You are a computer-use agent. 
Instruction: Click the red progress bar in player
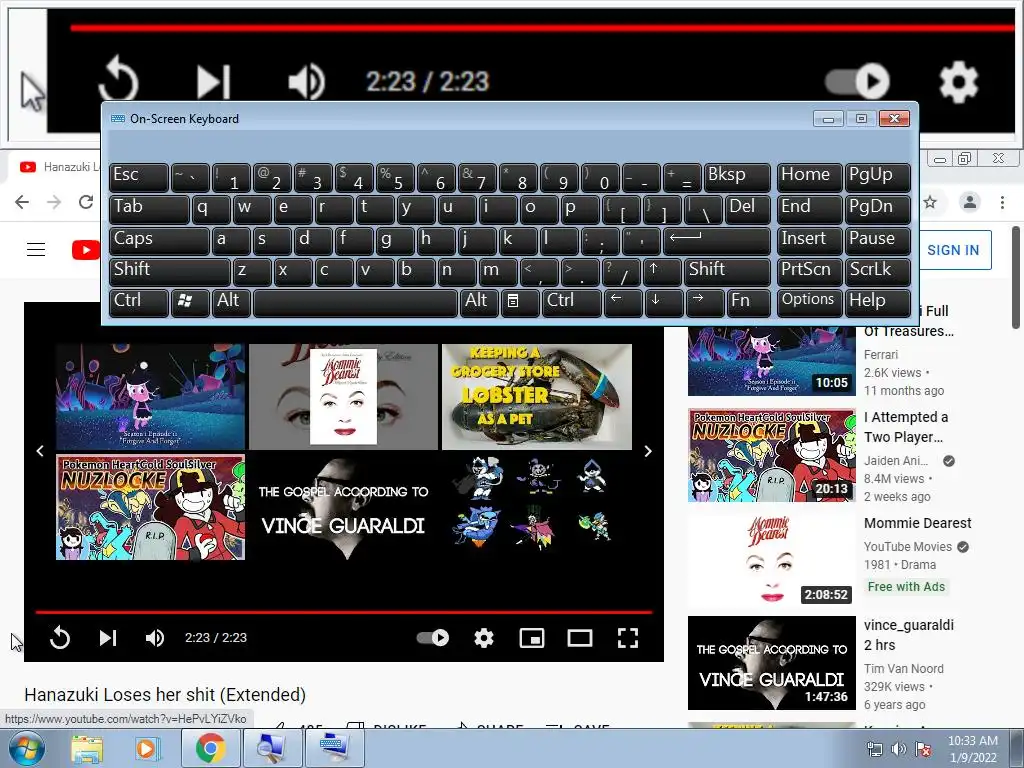(x=344, y=612)
